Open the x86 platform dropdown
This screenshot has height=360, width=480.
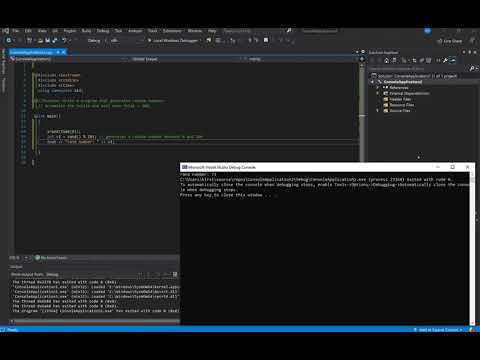127,41
